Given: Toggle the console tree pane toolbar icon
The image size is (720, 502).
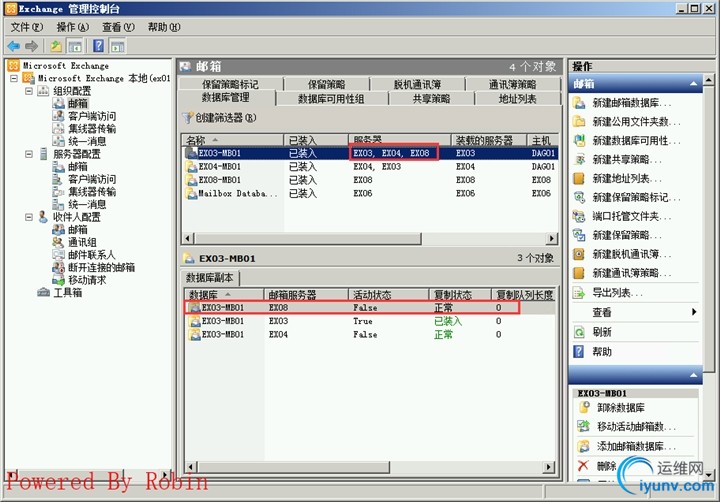Looking at the screenshot, I should (x=75, y=46).
